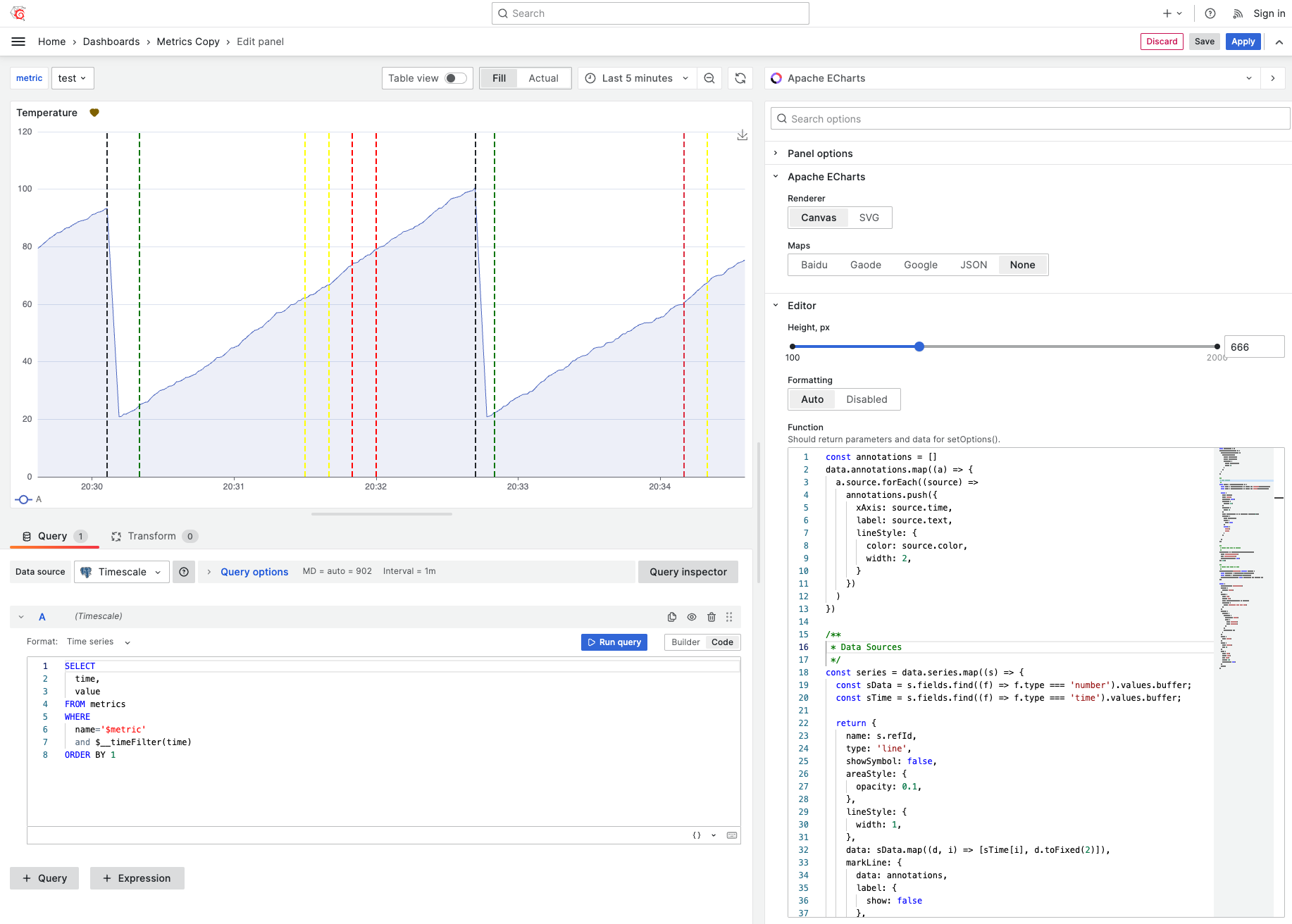Run the Timescale query
The image size is (1292, 924).
pyautogui.click(x=614, y=642)
